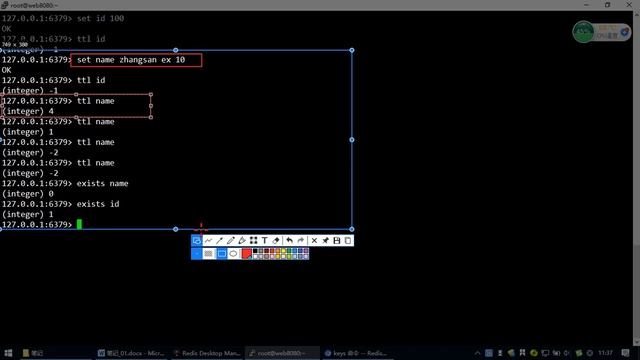Pick the black color swatch
This screenshot has width=640, height=360.
255,251
